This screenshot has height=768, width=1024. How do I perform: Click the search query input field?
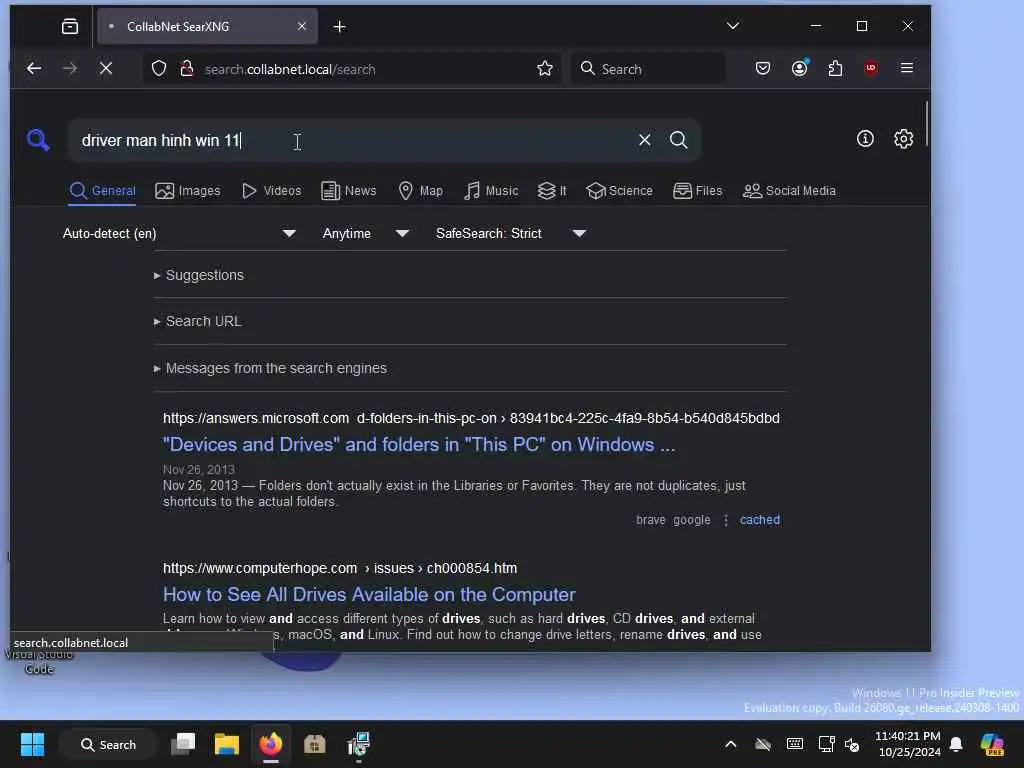point(353,140)
